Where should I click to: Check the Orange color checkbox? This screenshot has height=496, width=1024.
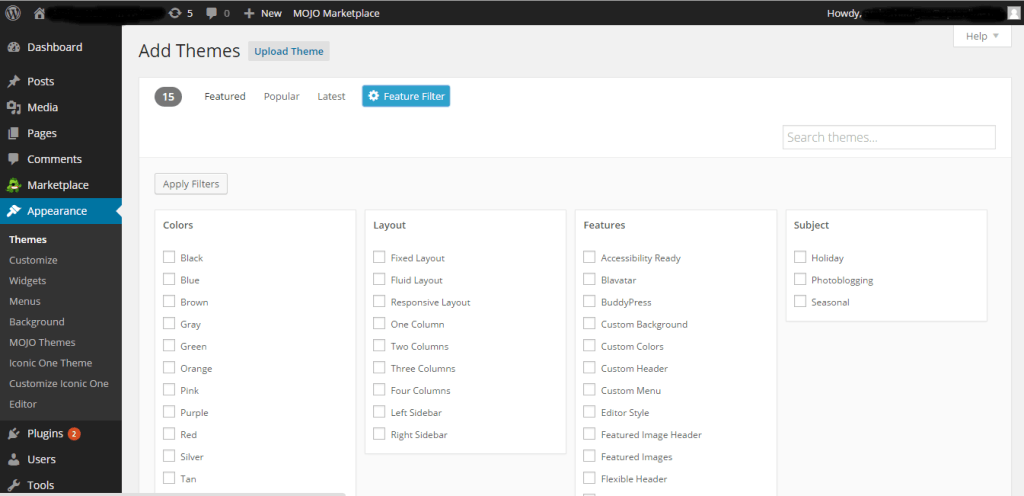click(169, 367)
